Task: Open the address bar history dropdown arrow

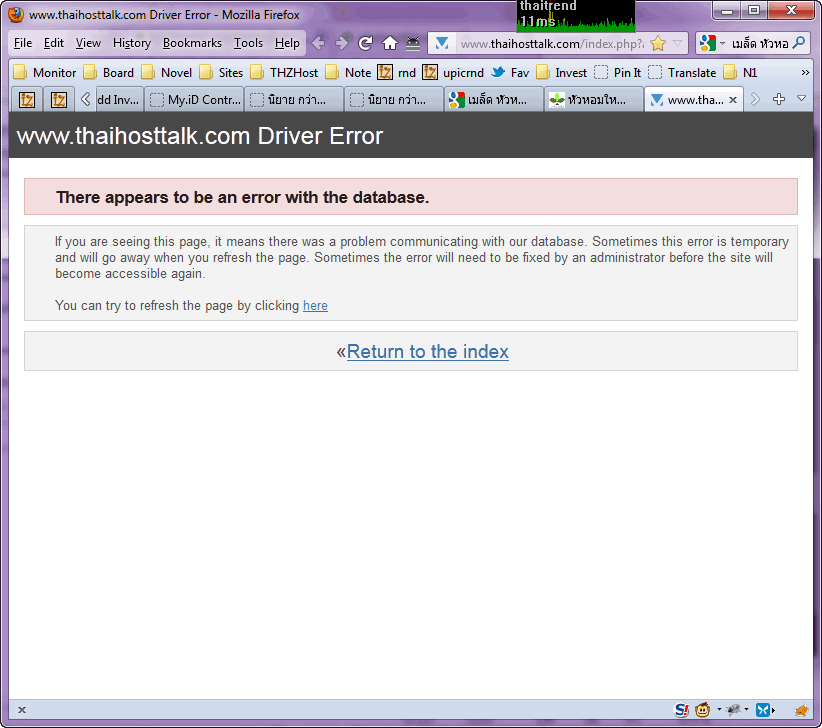Action: (x=677, y=43)
